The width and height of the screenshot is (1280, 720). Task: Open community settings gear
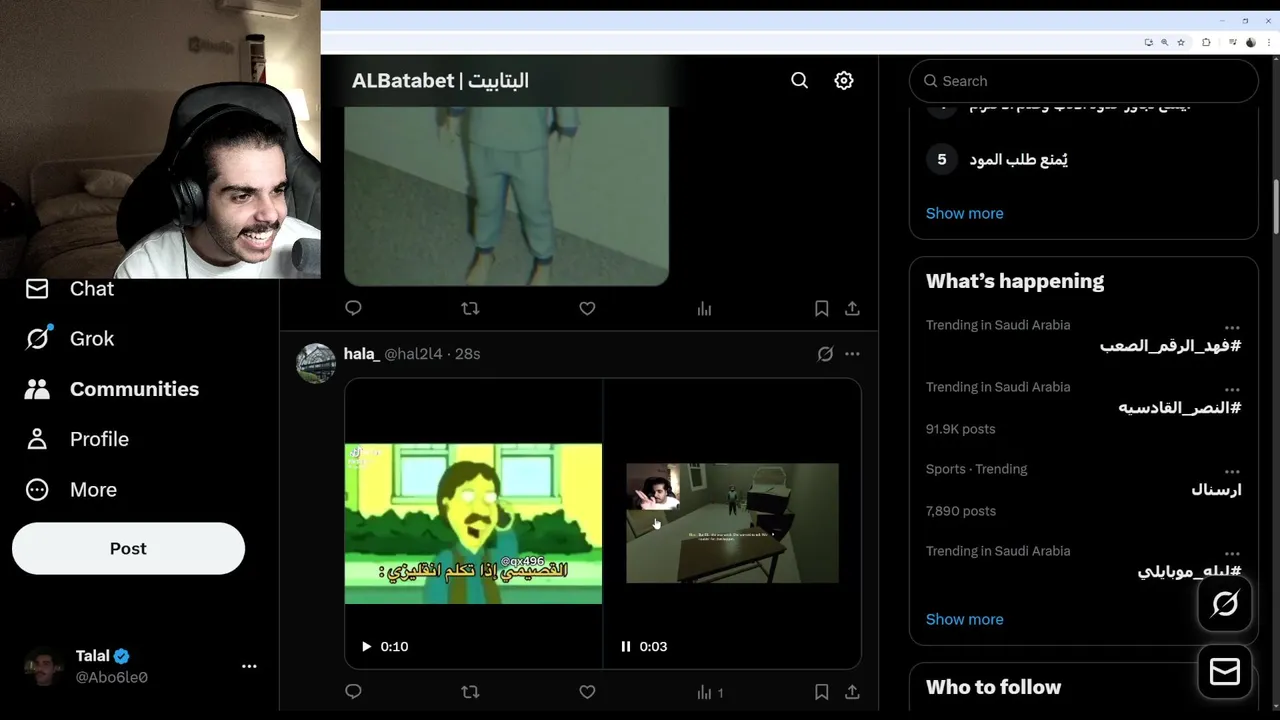pyautogui.click(x=844, y=80)
